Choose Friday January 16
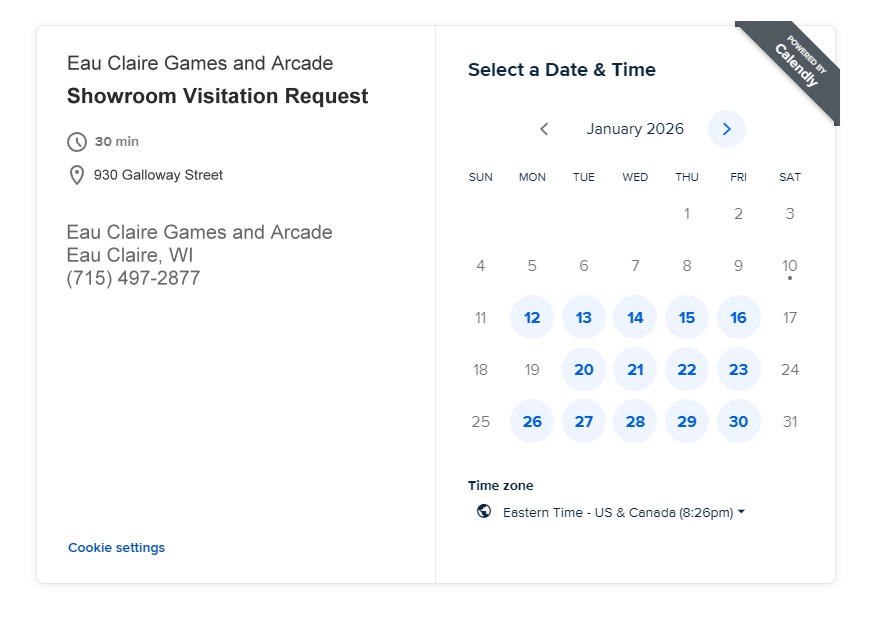 738,317
